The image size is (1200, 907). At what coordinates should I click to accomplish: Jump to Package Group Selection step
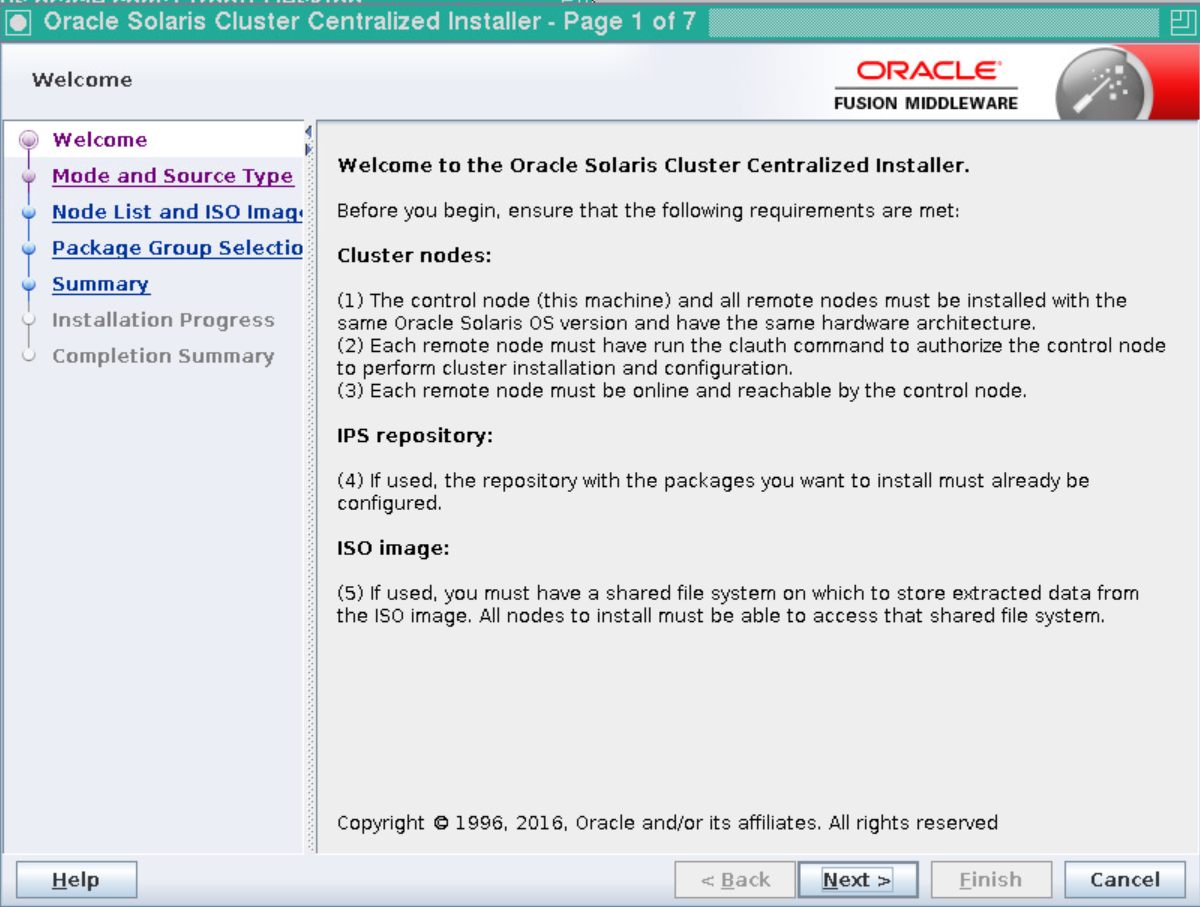click(177, 248)
